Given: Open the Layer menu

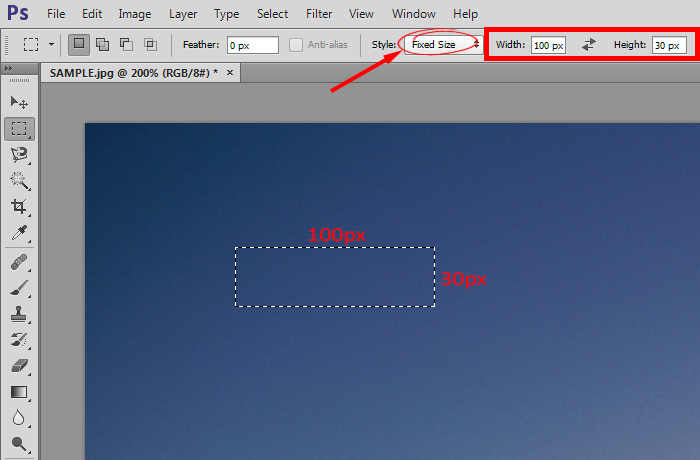Looking at the screenshot, I should (183, 14).
